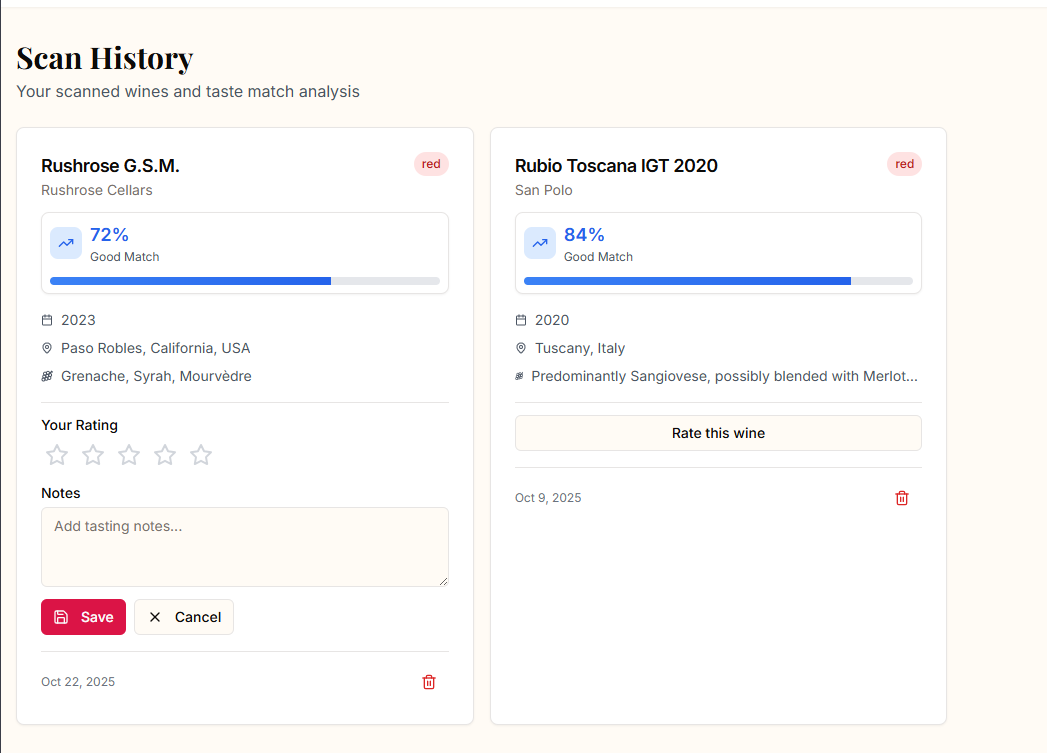Viewport: 1047px width, 753px height.
Task: Click the calendar icon next to 2023
Action: tap(47, 320)
